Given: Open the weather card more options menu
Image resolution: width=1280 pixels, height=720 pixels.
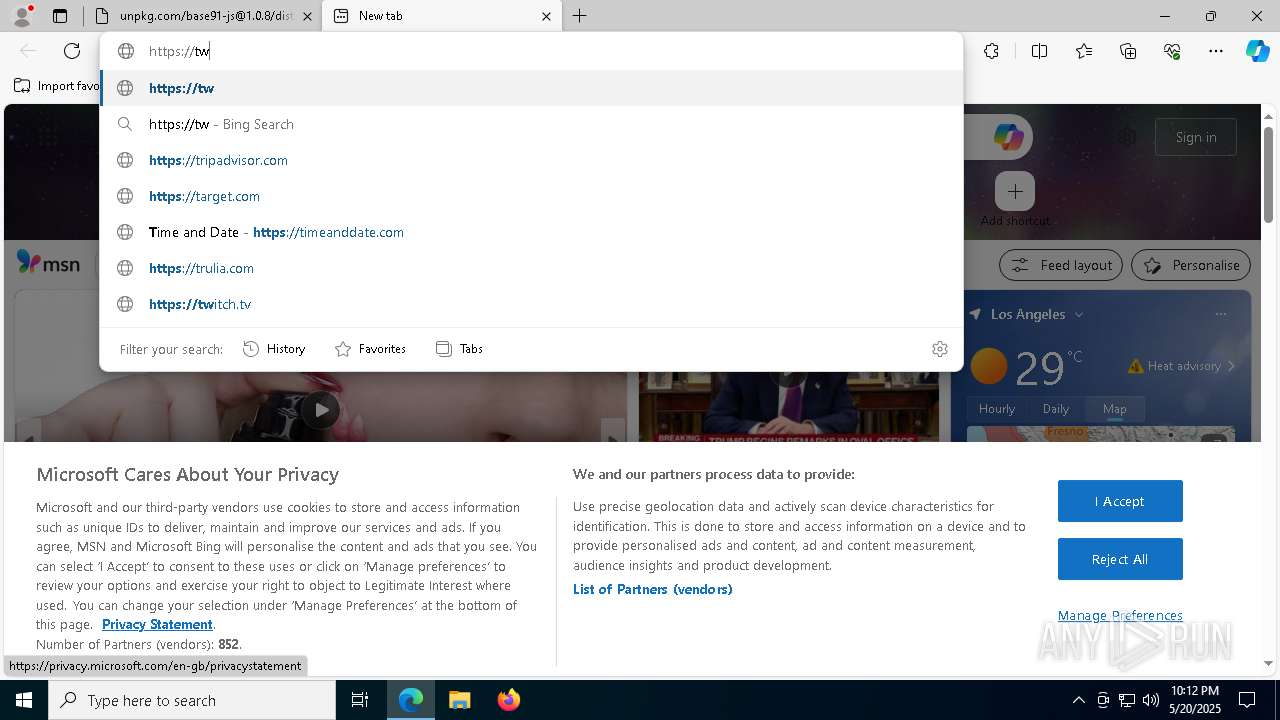Looking at the screenshot, I should (x=1221, y=314).
